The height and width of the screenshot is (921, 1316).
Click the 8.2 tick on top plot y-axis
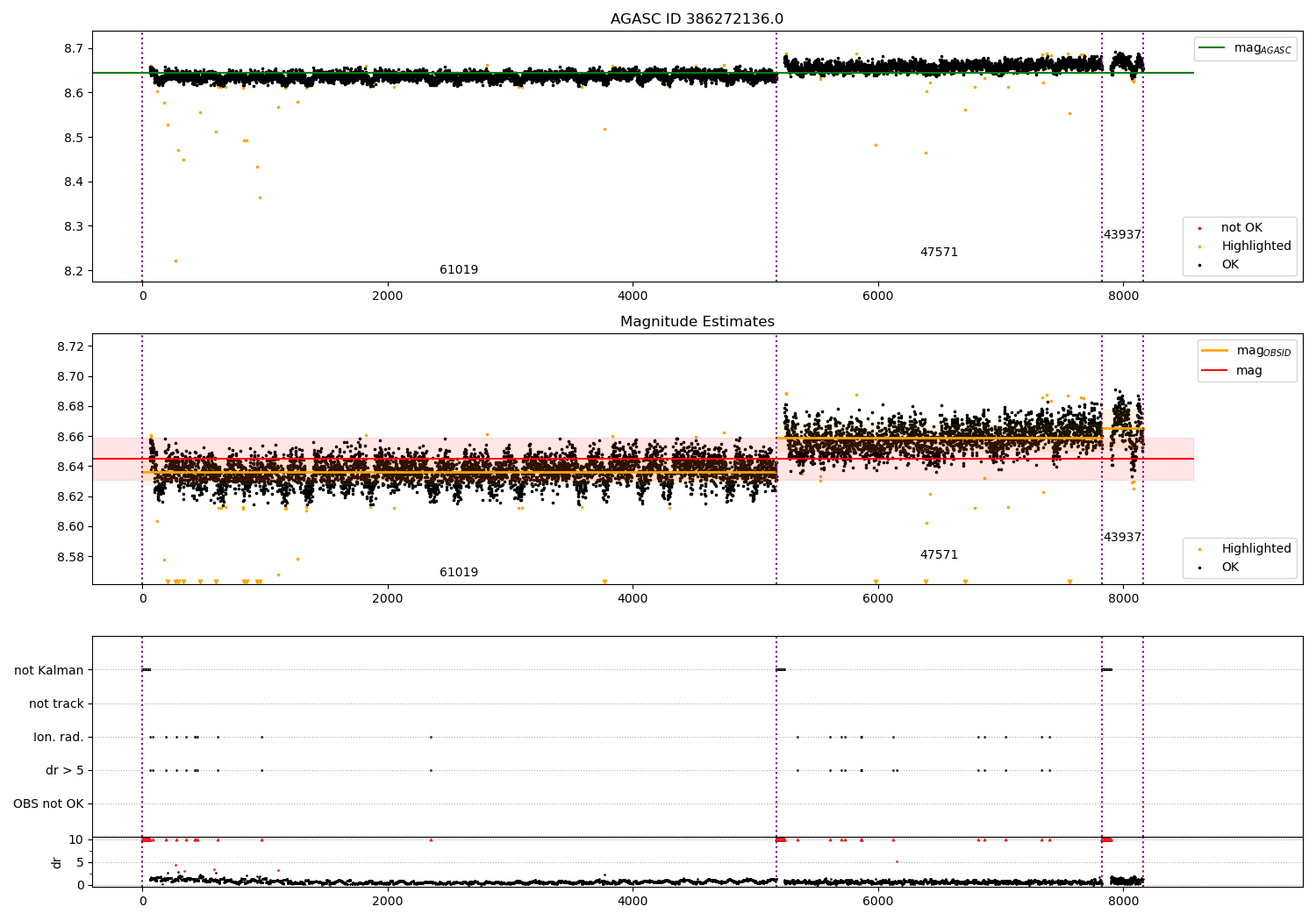pos(75,271)
